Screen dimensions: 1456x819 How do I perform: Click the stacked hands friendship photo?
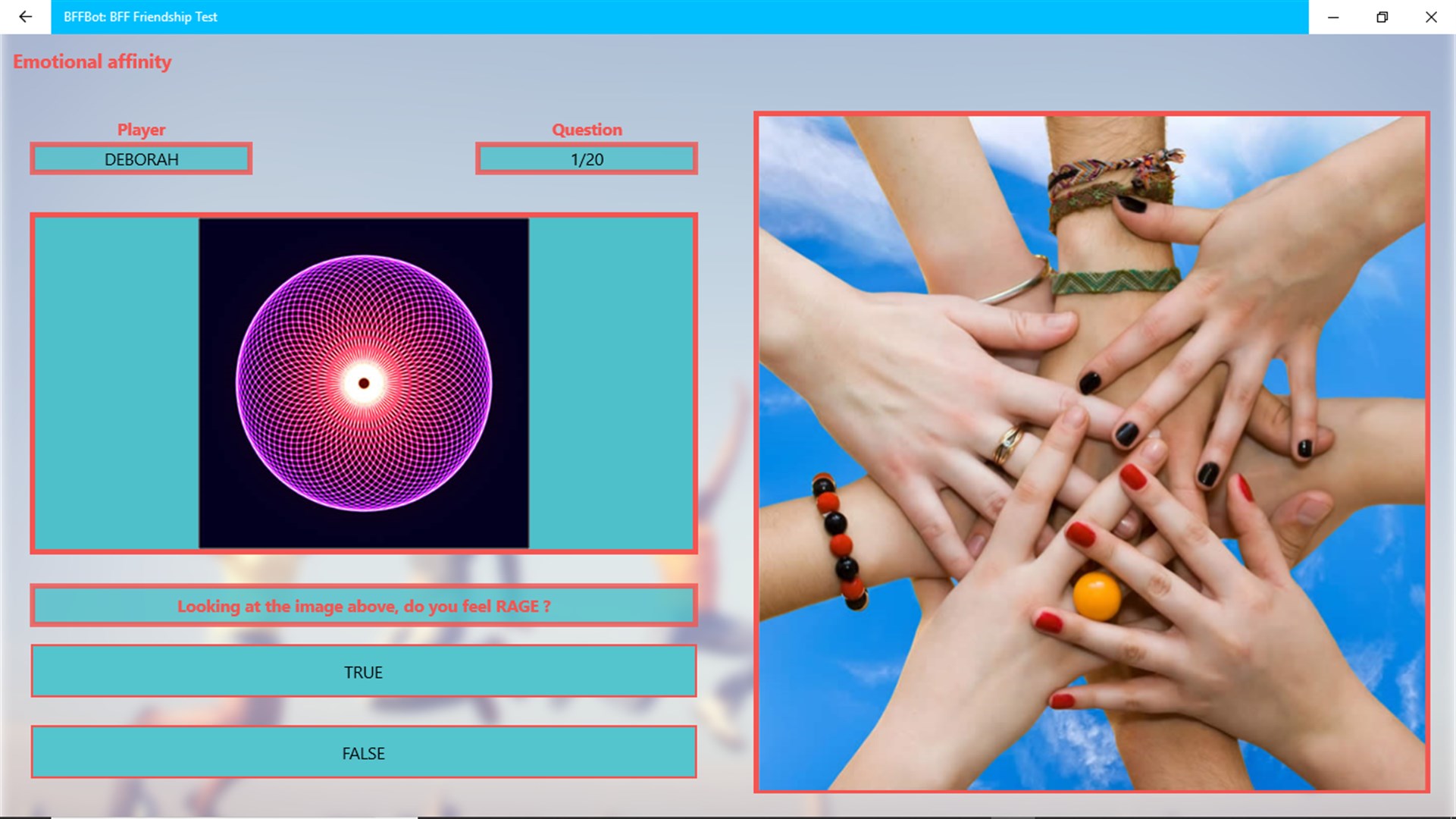point(1091,453)
